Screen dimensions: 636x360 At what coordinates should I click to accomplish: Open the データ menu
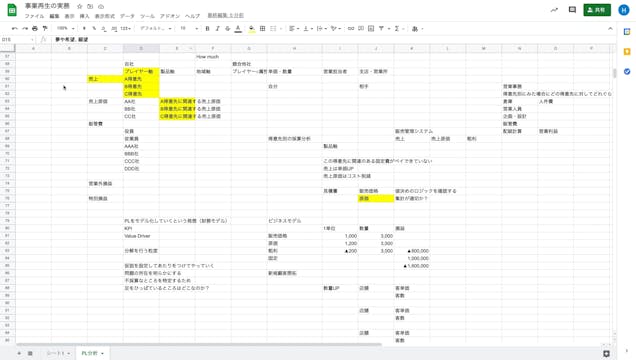127,16
